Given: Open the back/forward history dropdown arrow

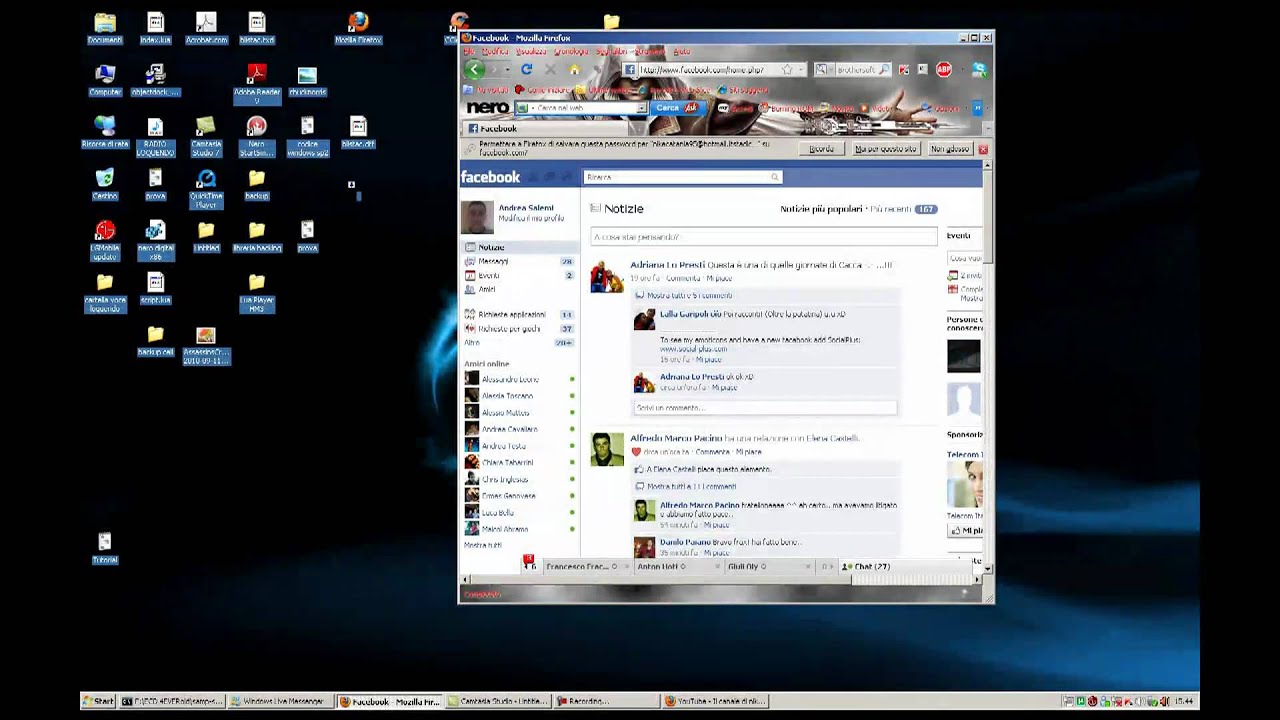Looking at the screenshot, I should point(506,70).
